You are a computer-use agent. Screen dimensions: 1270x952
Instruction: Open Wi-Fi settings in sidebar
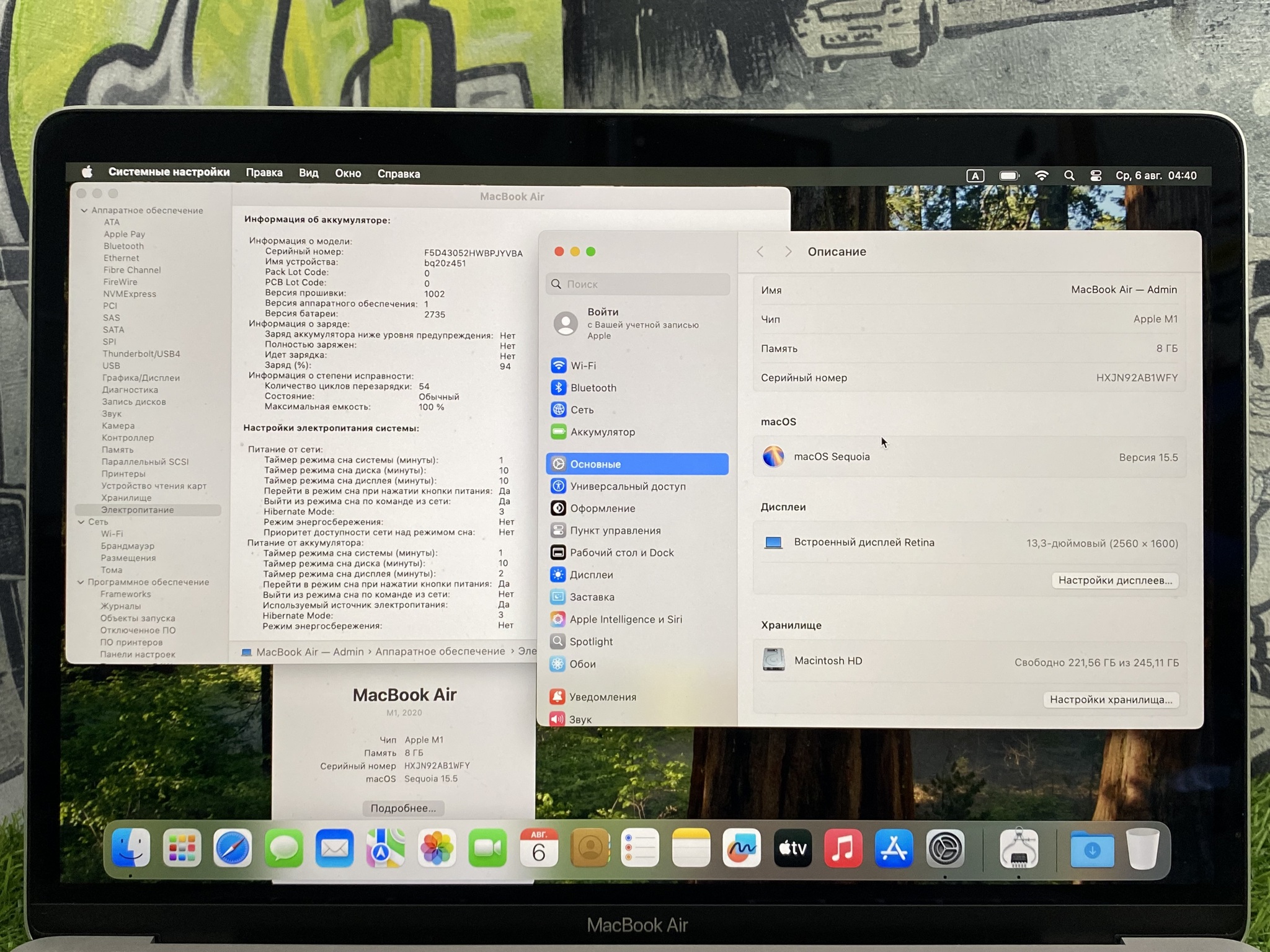pyautogui.click(x=582, y=366)
